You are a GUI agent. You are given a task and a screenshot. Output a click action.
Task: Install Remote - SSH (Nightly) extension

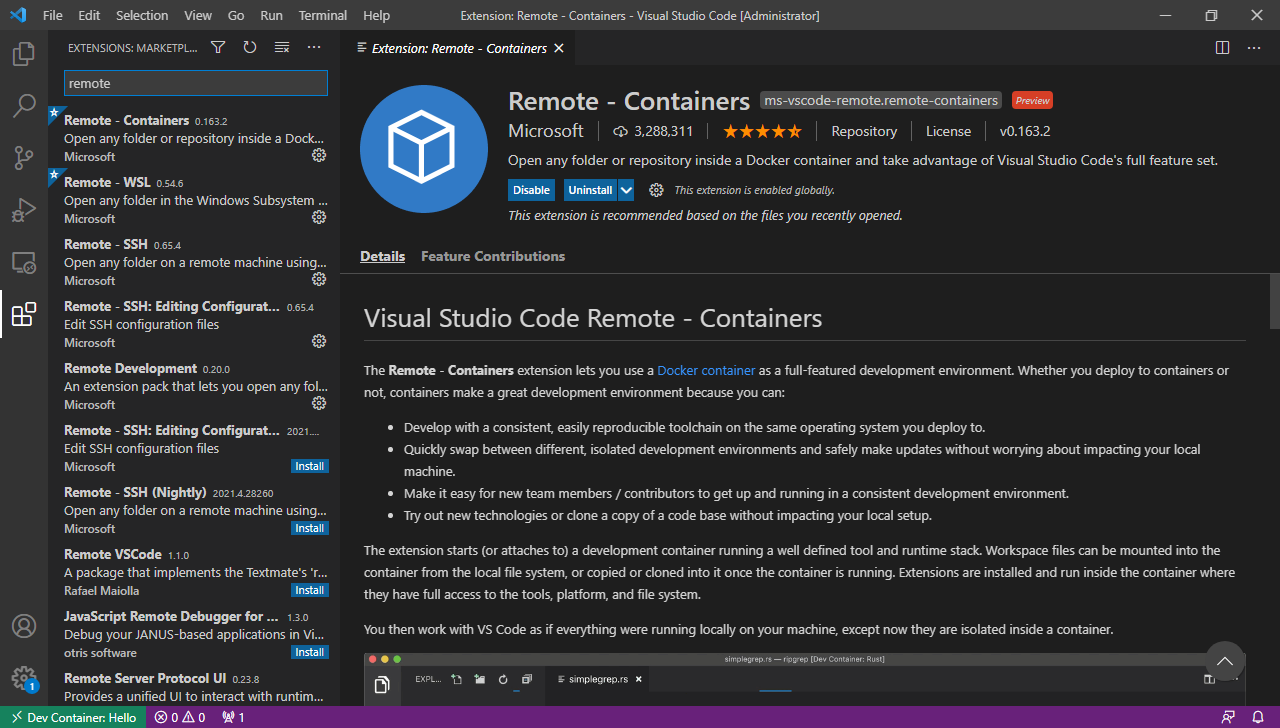(309, 528)
